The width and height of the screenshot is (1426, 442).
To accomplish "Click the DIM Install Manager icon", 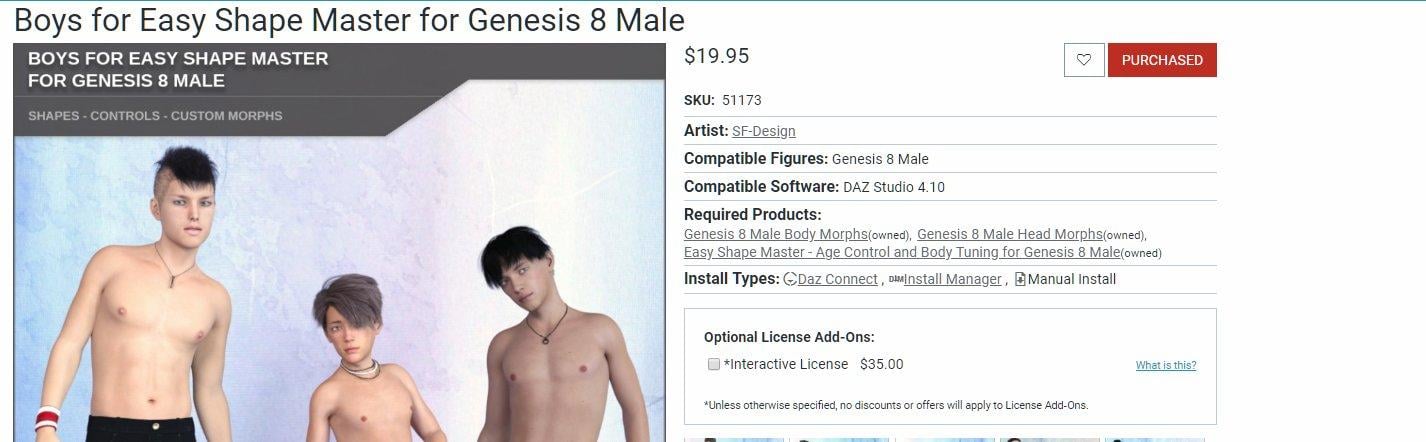I will 896,280.
